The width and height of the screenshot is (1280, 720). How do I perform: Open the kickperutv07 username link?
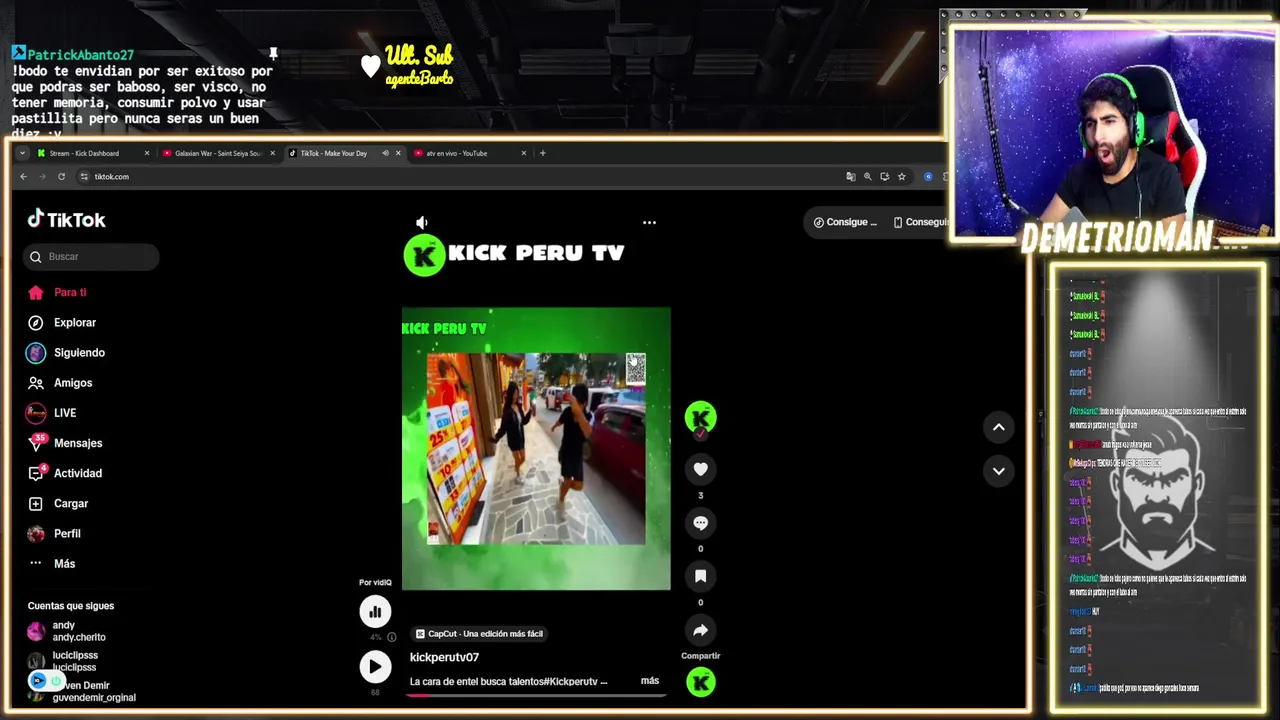pyautogui.click(x=444, y=657)
